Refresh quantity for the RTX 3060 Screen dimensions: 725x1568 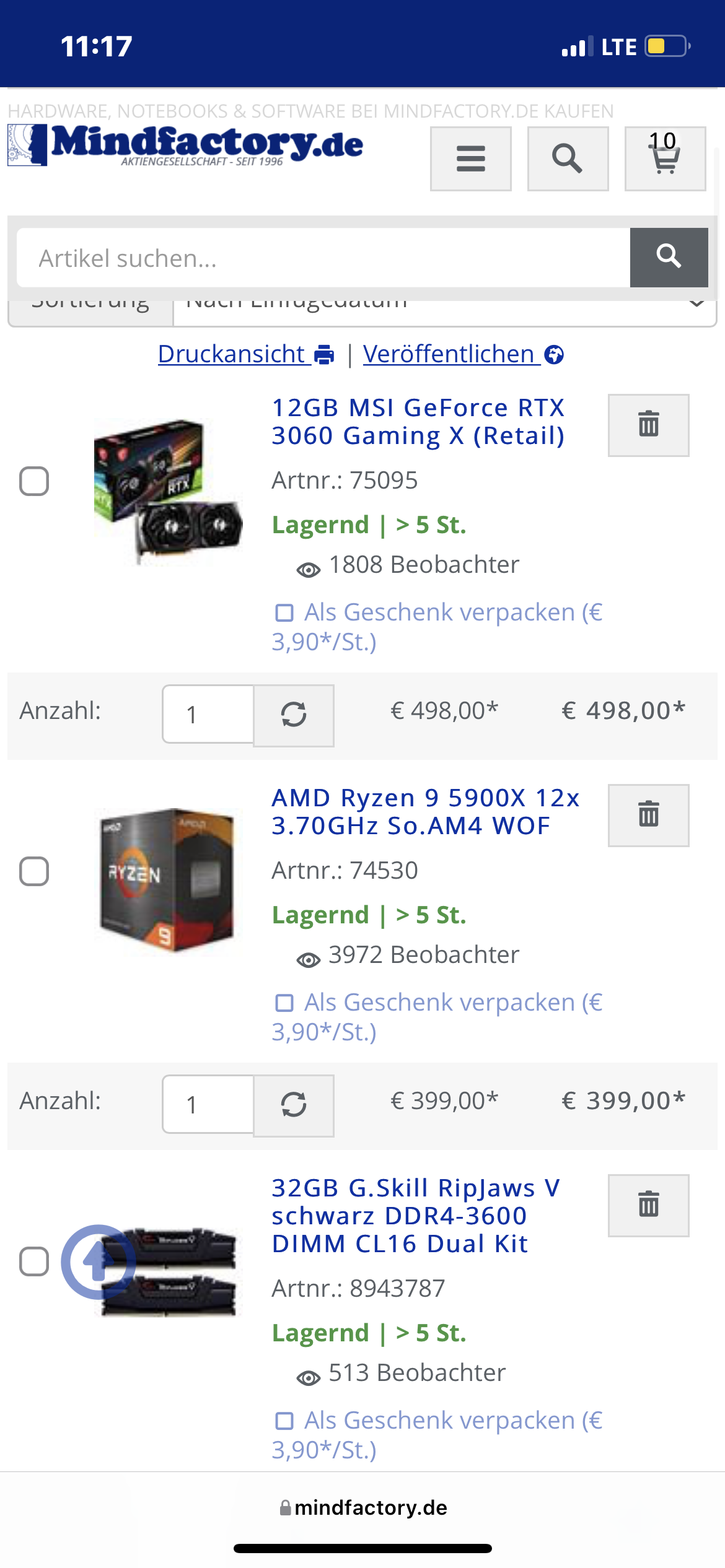294,715
